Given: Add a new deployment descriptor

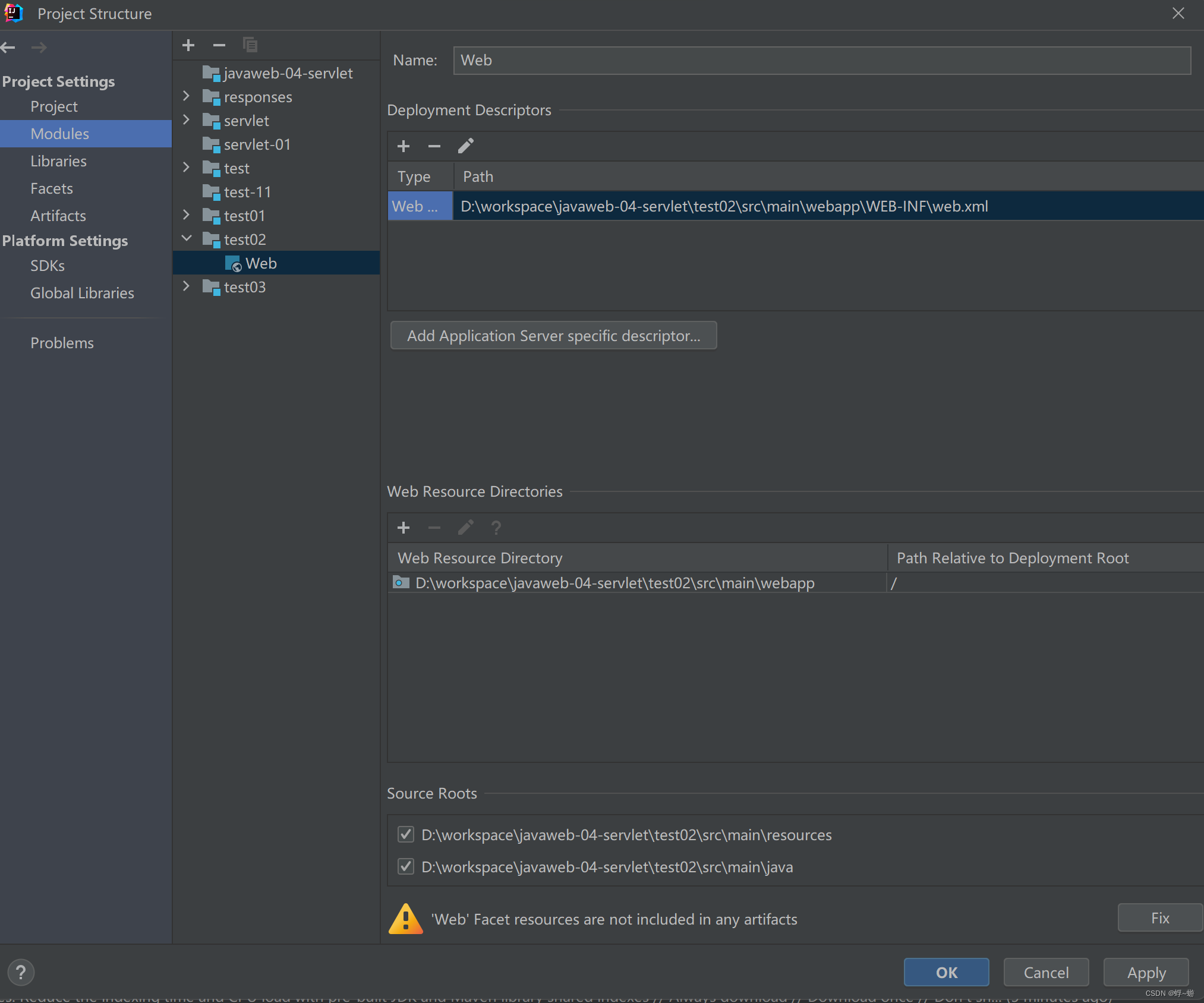Looking at the screenshot, I should pos(404,146).
